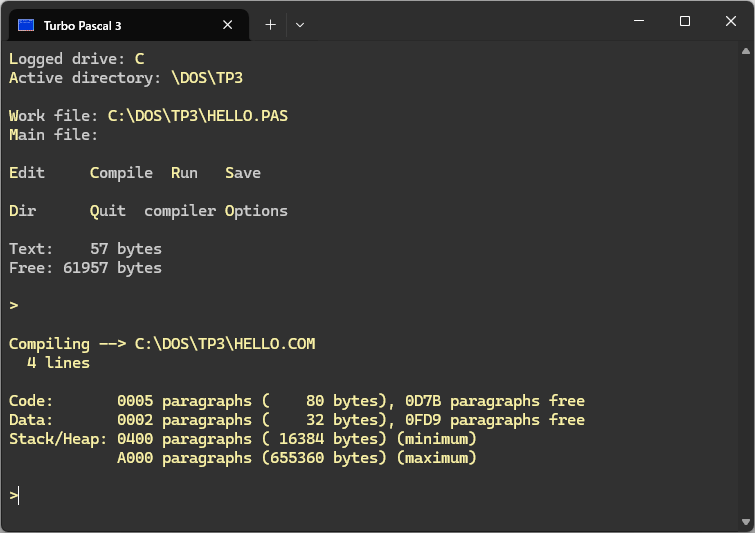Click the scrollbar down arrow
The image size is (755, 533).
tap(746, 522)
